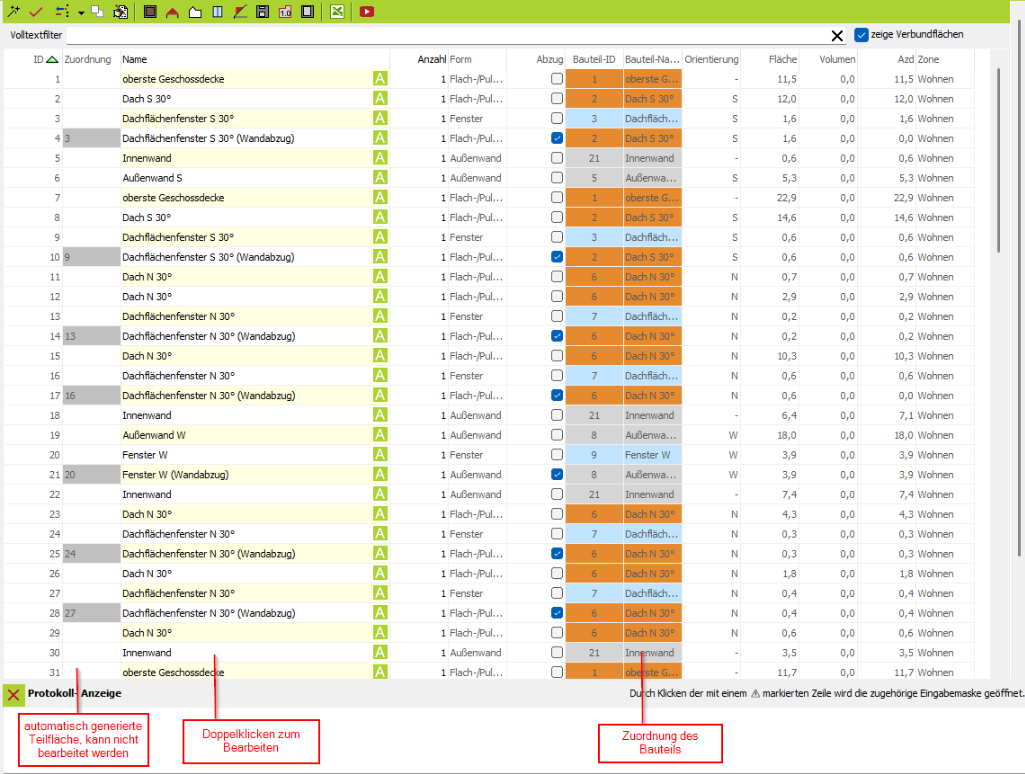Click the Bauteil-ID column header

click(593, 60)
